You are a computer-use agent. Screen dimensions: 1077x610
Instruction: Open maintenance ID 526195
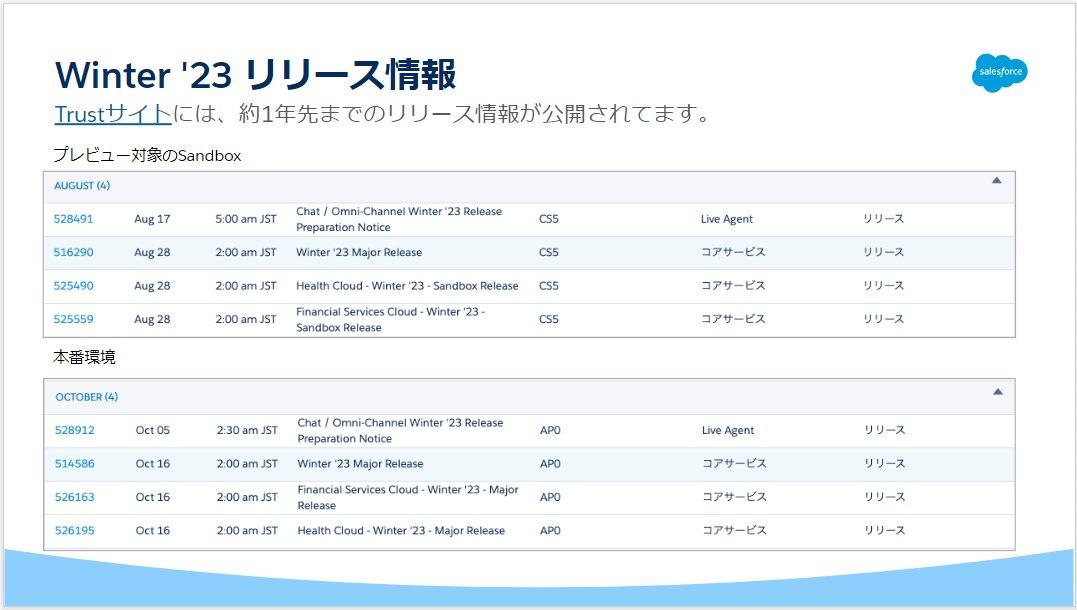pos(74,530)
